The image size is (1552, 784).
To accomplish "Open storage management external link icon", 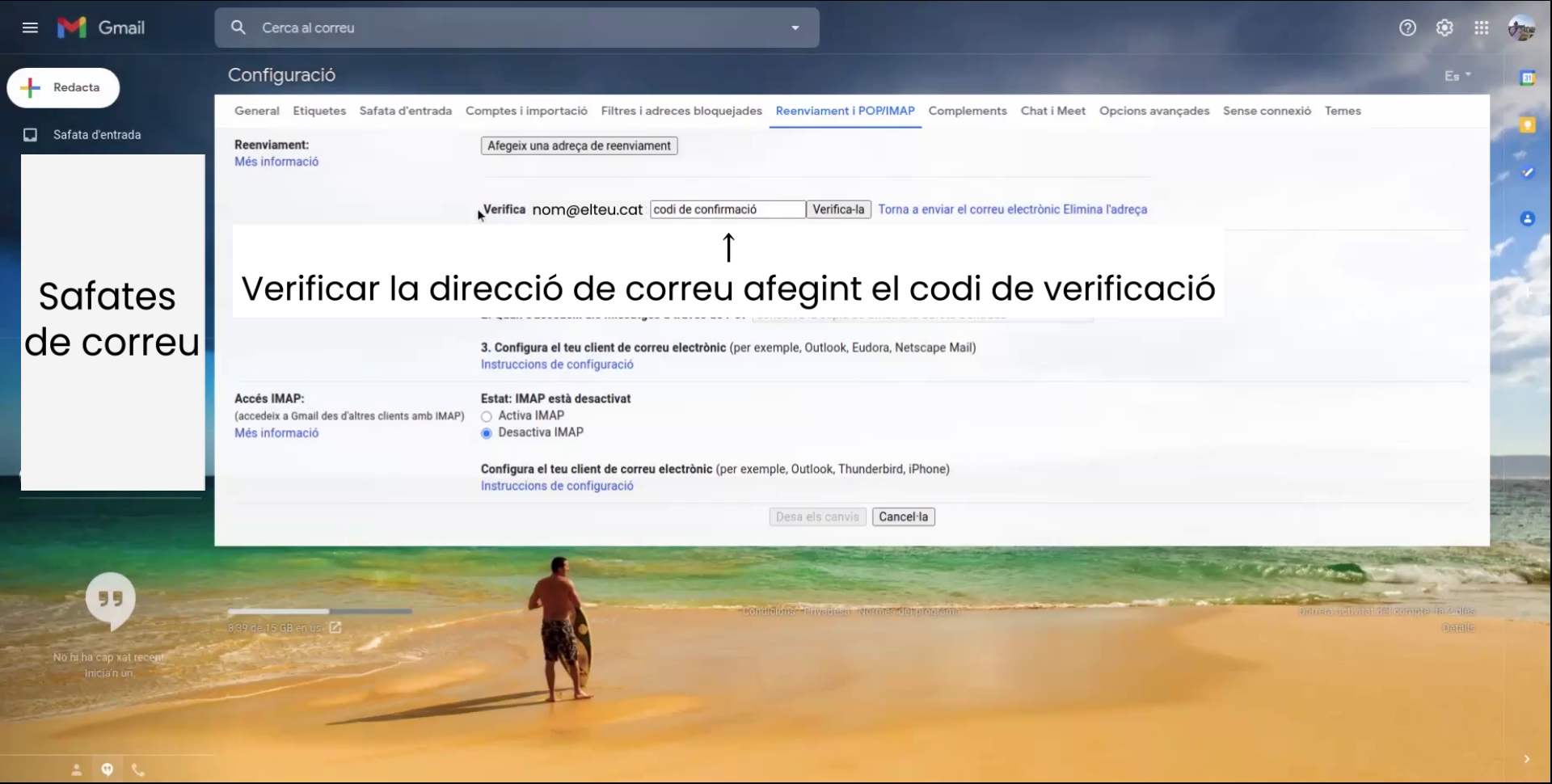I will coord(335,627).
